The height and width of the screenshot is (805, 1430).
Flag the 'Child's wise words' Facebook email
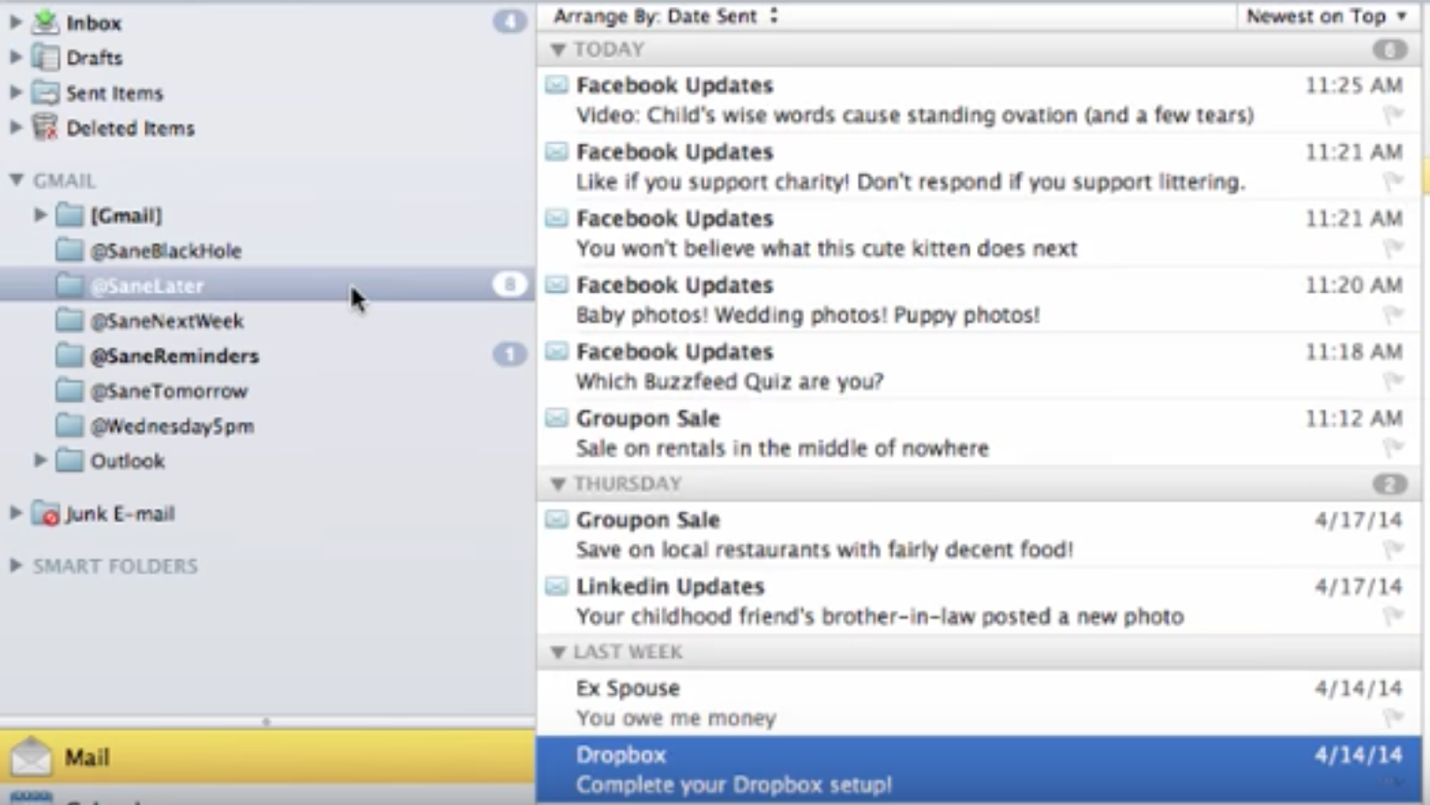1393,116
